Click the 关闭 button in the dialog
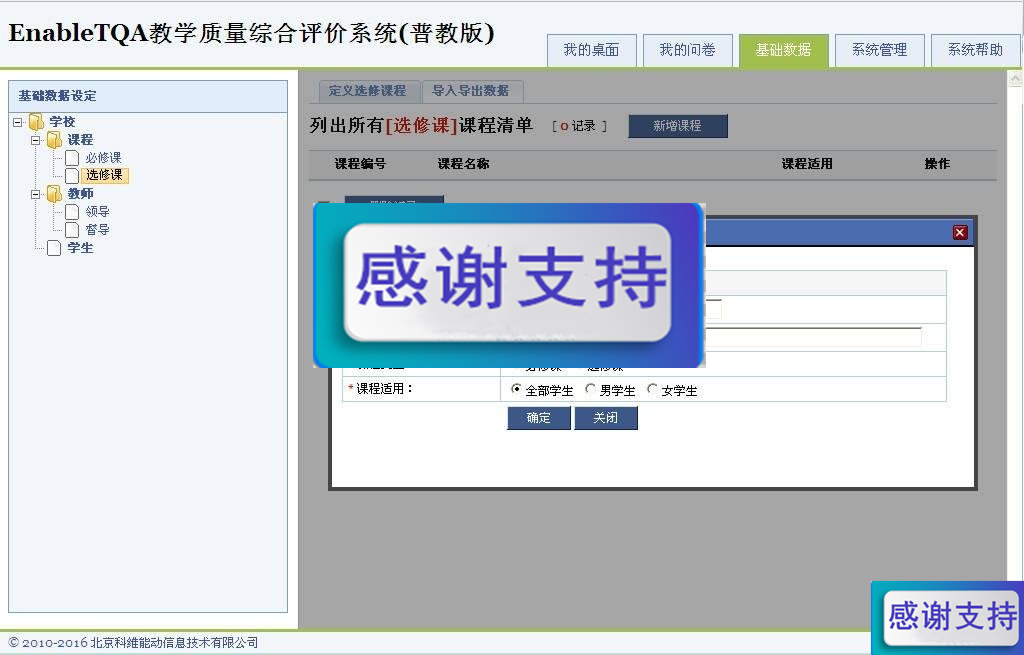 click(605, 418)
